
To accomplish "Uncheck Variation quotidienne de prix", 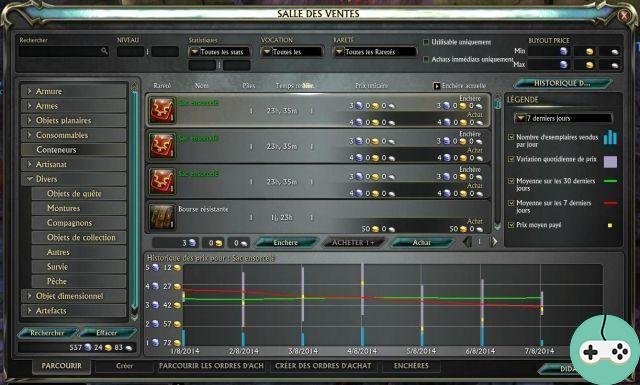I will (511, 159).
